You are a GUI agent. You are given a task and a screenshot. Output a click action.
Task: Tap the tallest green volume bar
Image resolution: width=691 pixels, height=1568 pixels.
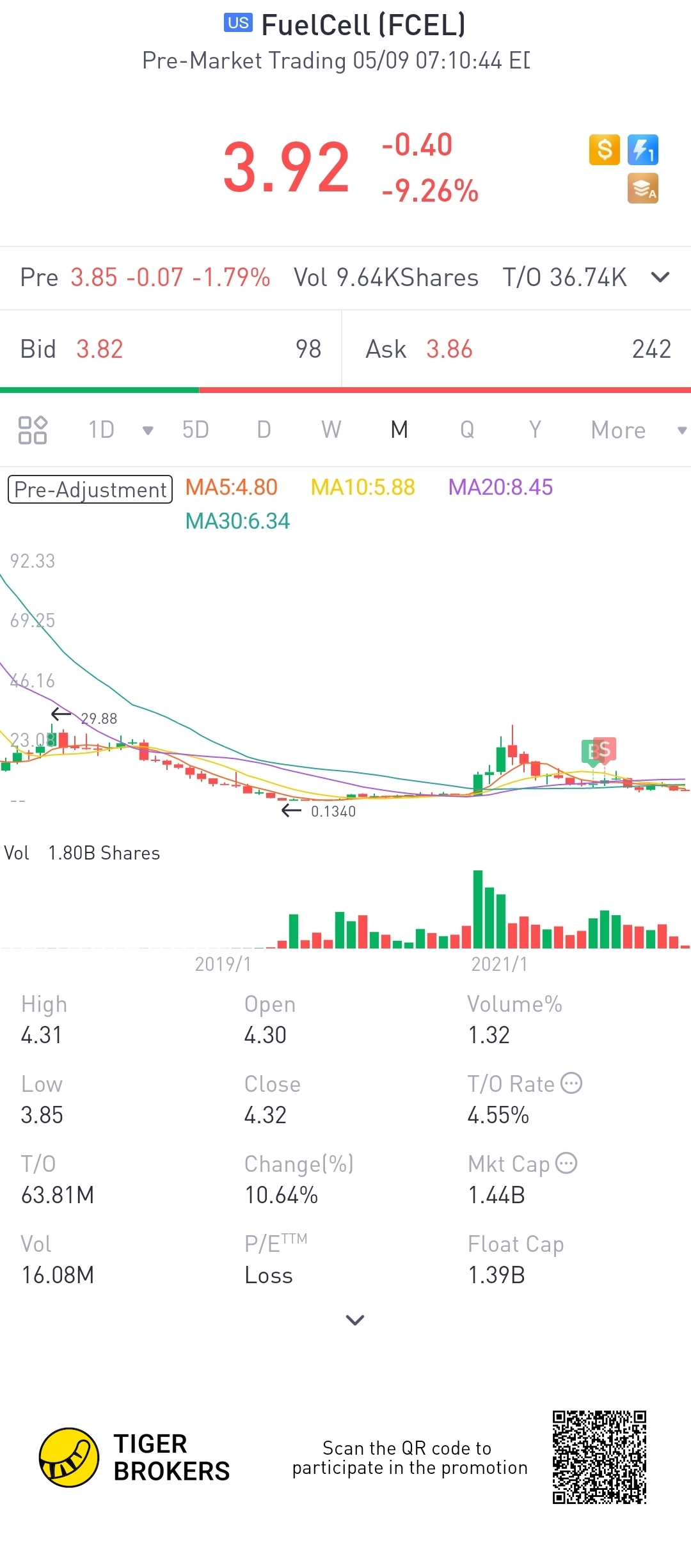pos(478,909)
